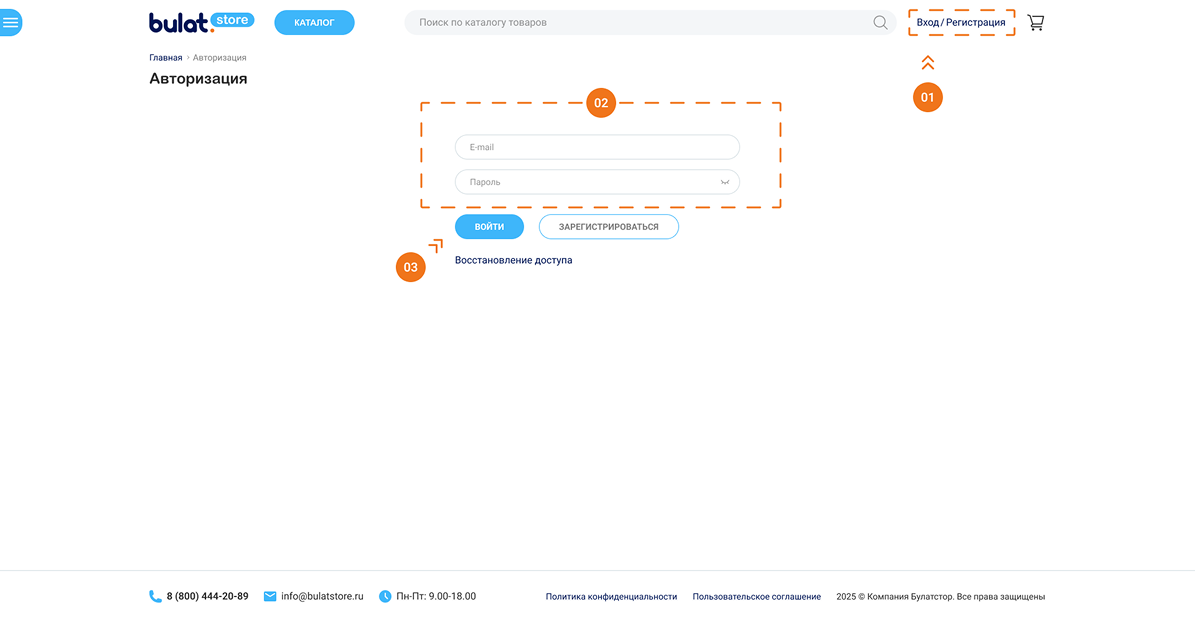Image resolution: width=1195 pixels, height=623 pixels.
Task: Open Пользовательское соглашение link
Action: point(756,597)
